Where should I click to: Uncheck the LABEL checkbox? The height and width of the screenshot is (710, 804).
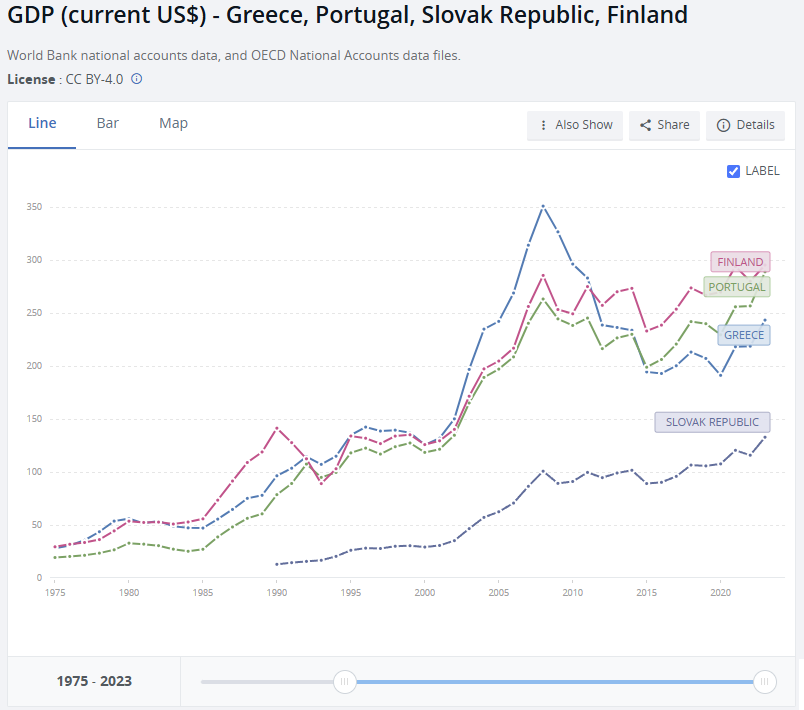734,171
